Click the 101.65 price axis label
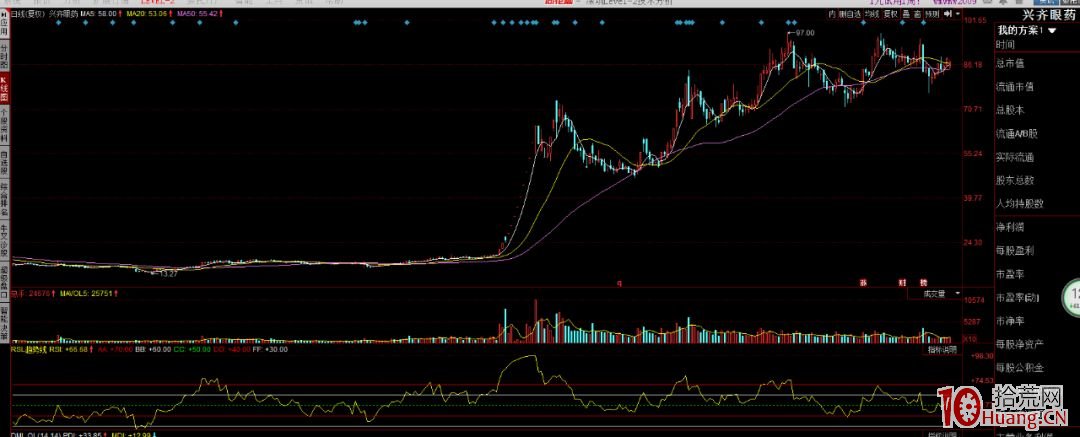The image size is (1080, 437). 977,20
